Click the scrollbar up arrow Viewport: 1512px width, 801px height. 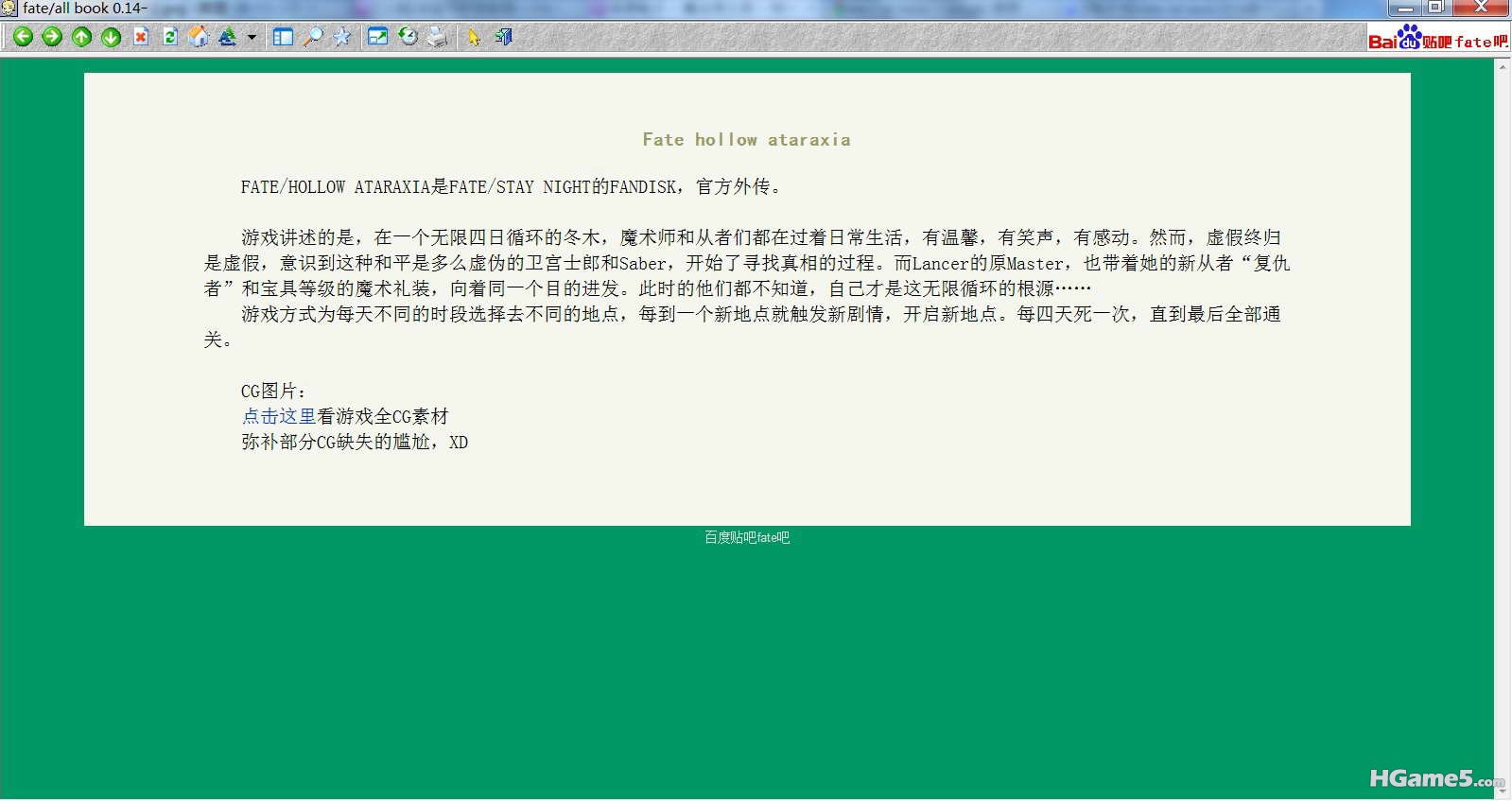coord(1503,66)
